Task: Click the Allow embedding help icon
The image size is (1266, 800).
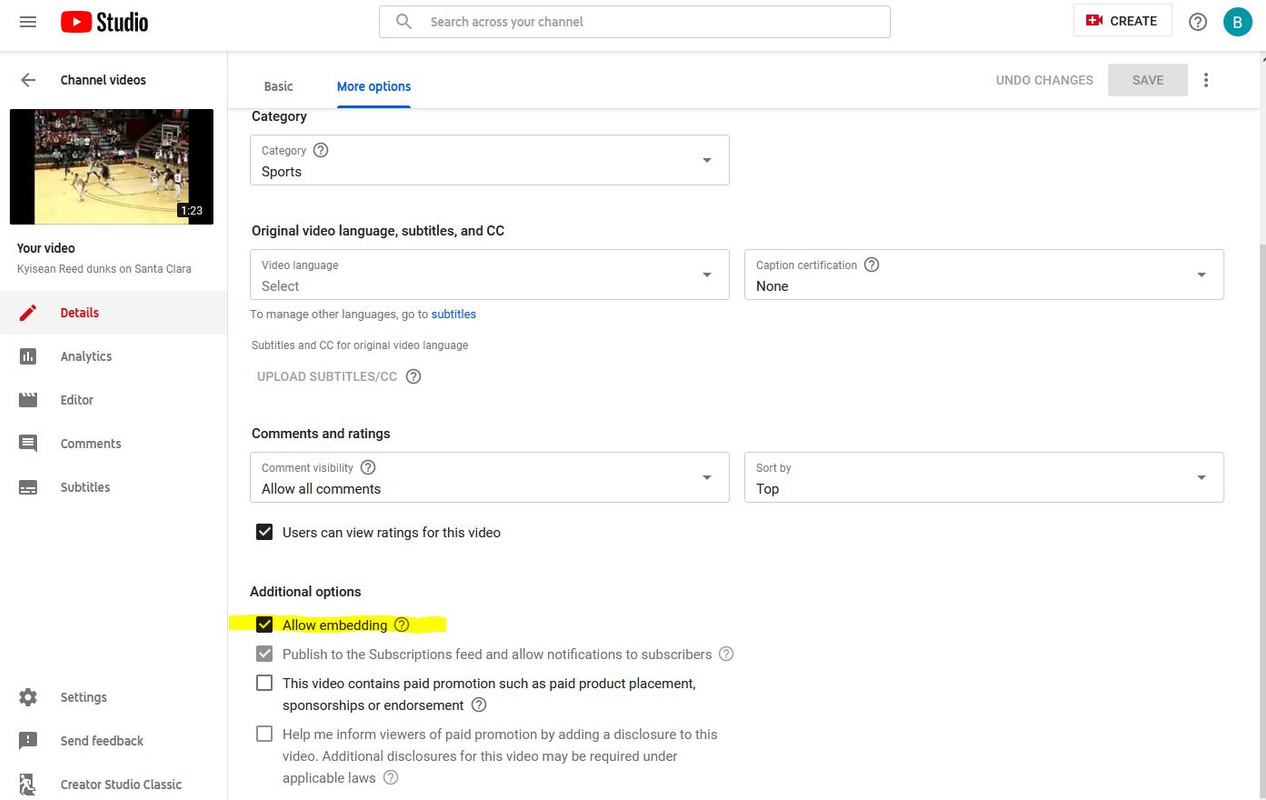Action: point(402,625)
